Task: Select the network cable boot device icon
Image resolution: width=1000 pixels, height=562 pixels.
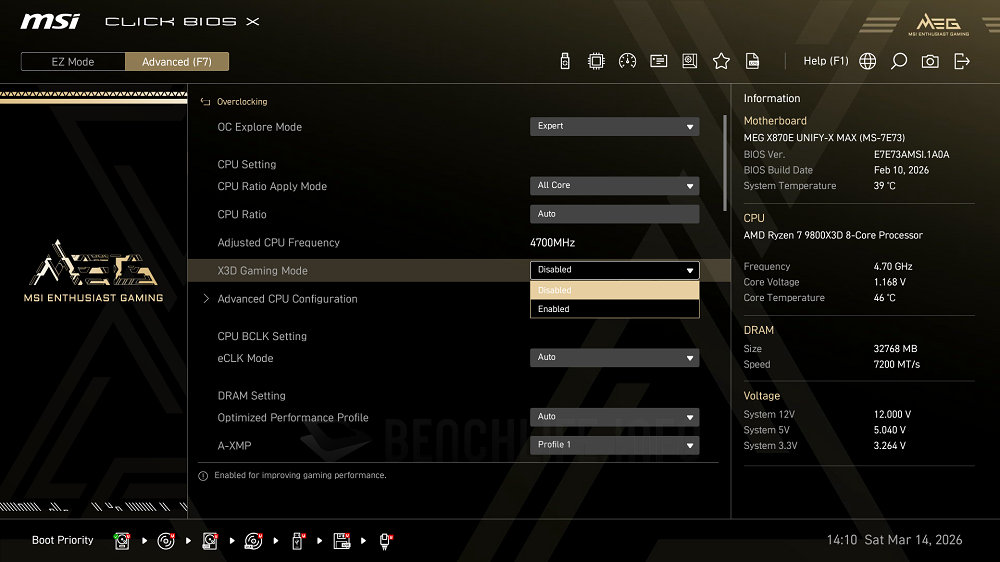Action: tap(385, 541)
